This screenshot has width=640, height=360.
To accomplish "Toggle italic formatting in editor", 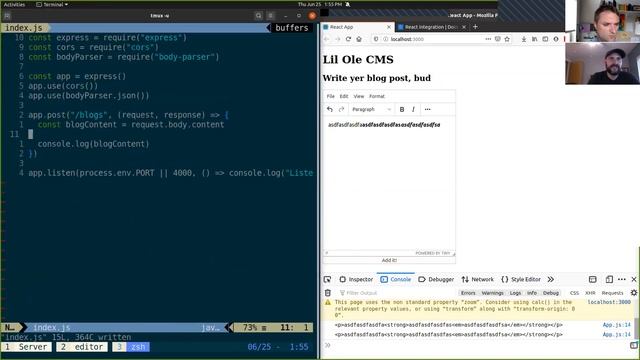I will click(413, 109).
